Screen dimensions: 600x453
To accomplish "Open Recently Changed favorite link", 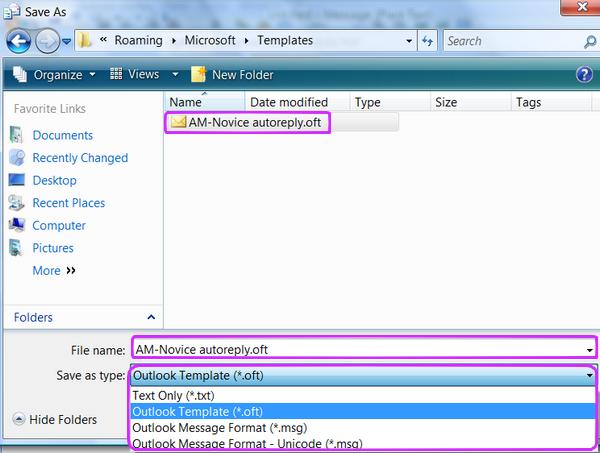I will tap(80, 158).
